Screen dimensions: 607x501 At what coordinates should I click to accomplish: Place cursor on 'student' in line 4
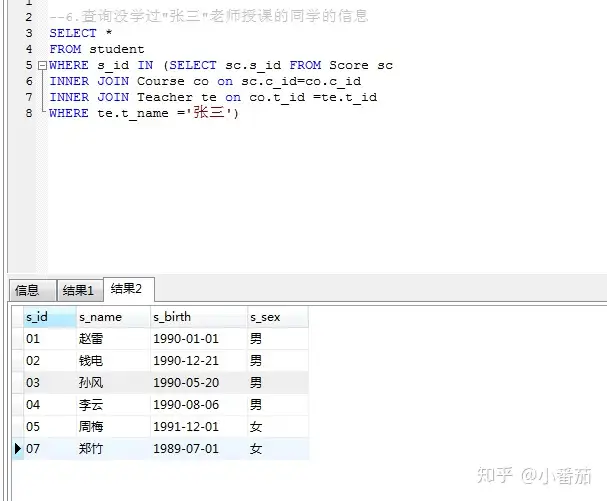click(x=117, y=49)
